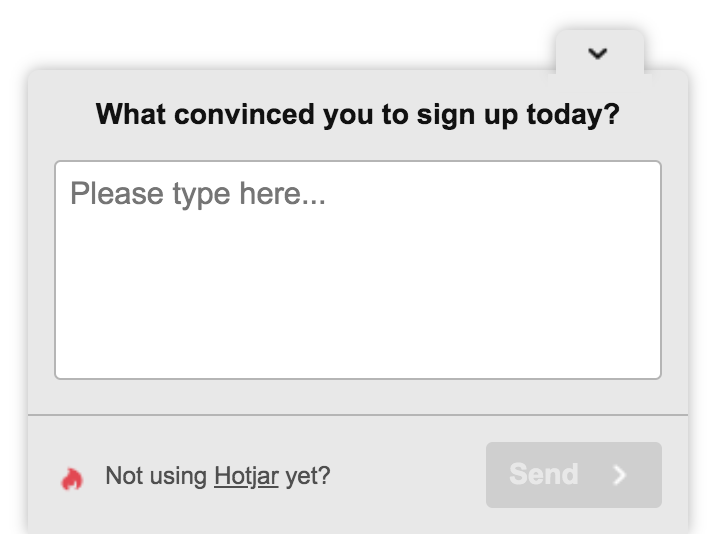
Task: Click the red flame icon beside 'Not using'
Action: click(x=72, y=478)
